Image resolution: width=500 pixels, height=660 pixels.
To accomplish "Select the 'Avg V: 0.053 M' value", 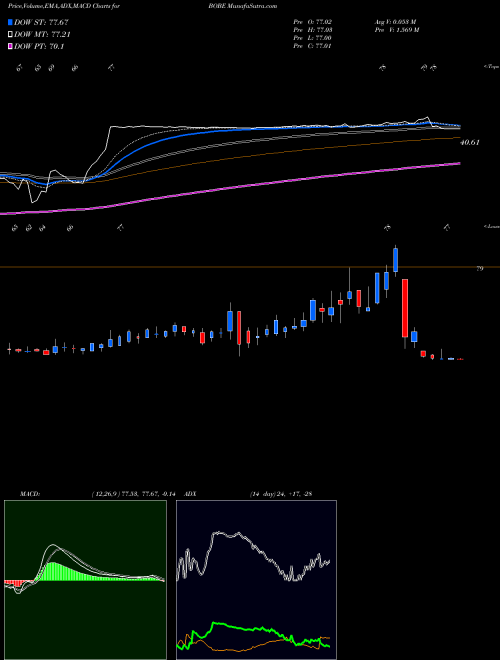I will [x=395, y=22].
